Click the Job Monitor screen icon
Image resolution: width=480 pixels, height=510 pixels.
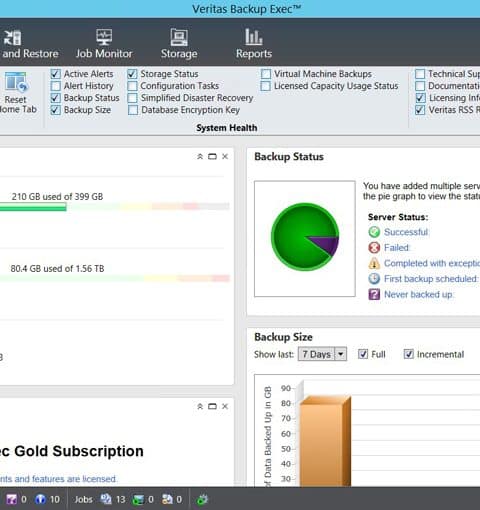point(104,37)
